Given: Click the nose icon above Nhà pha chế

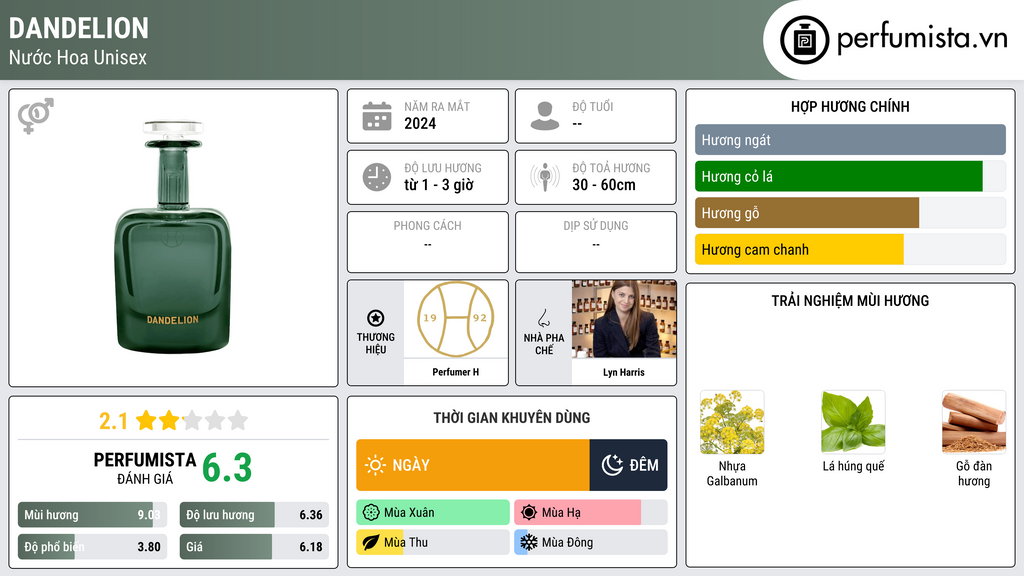Looking at the screenshot, I should coord(543,318).
